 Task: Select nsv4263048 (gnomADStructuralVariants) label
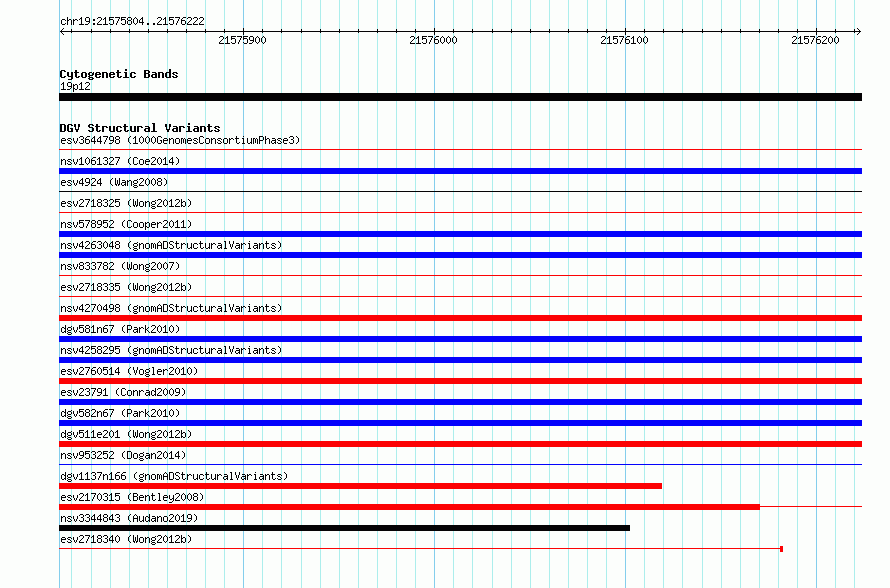171,245
